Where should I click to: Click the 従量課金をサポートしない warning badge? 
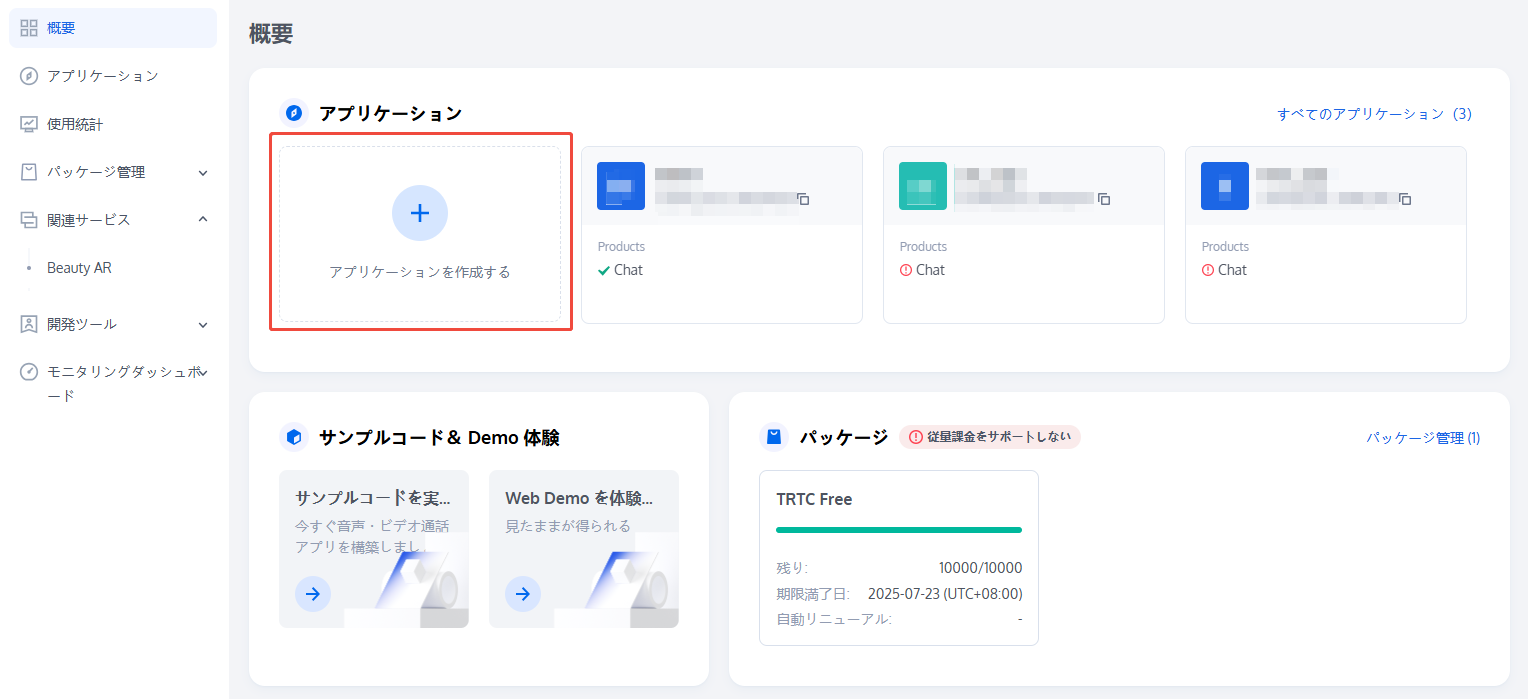(x=990, y=437)
